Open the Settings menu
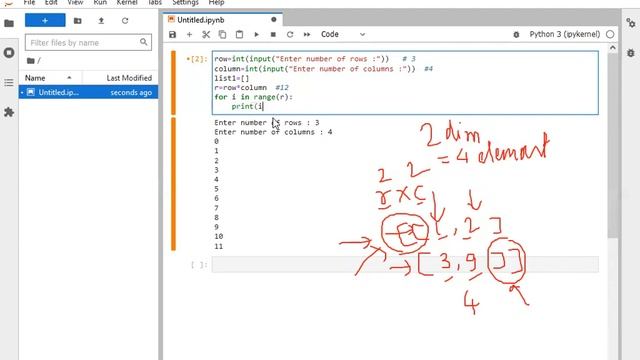 (185, 2)
